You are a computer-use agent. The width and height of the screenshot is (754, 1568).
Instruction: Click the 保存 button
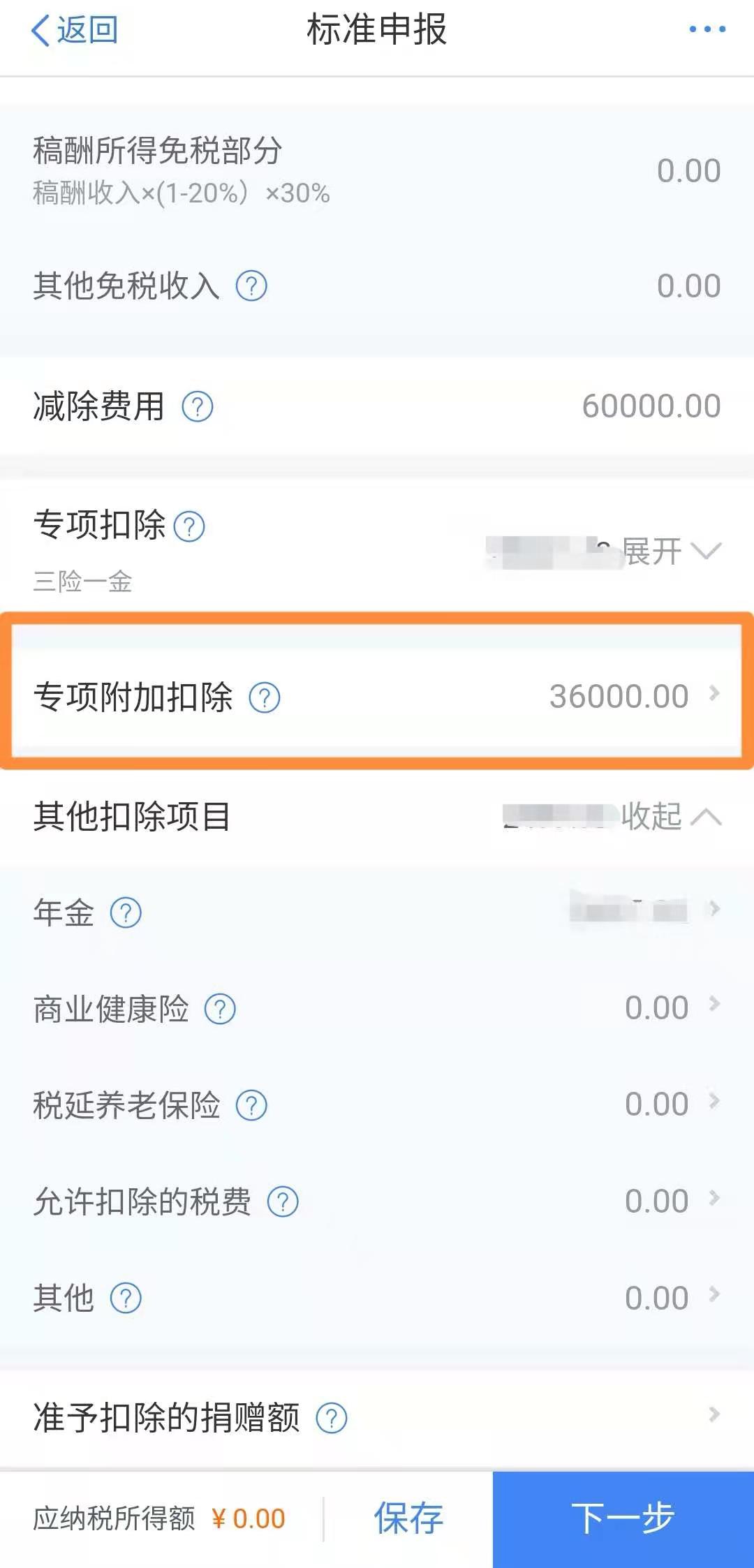tap(408, 1518)
